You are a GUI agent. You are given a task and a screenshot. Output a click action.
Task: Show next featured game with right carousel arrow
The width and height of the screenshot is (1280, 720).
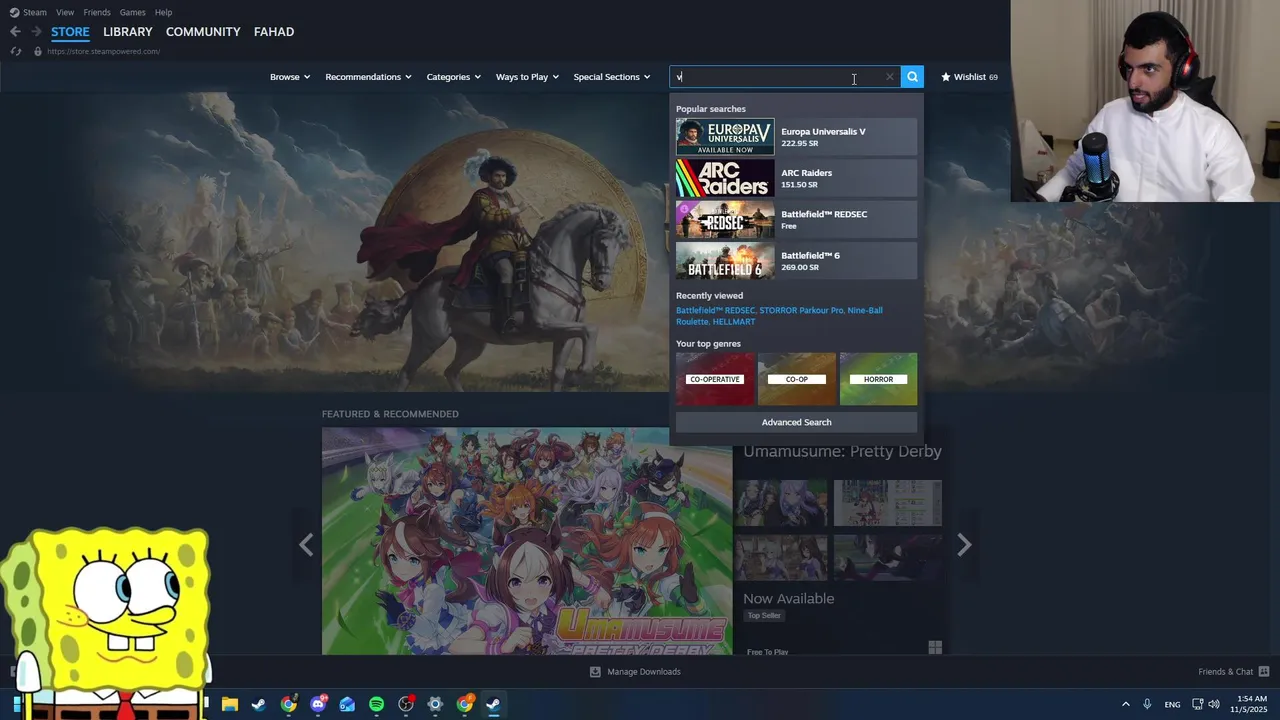pos(964,545)
